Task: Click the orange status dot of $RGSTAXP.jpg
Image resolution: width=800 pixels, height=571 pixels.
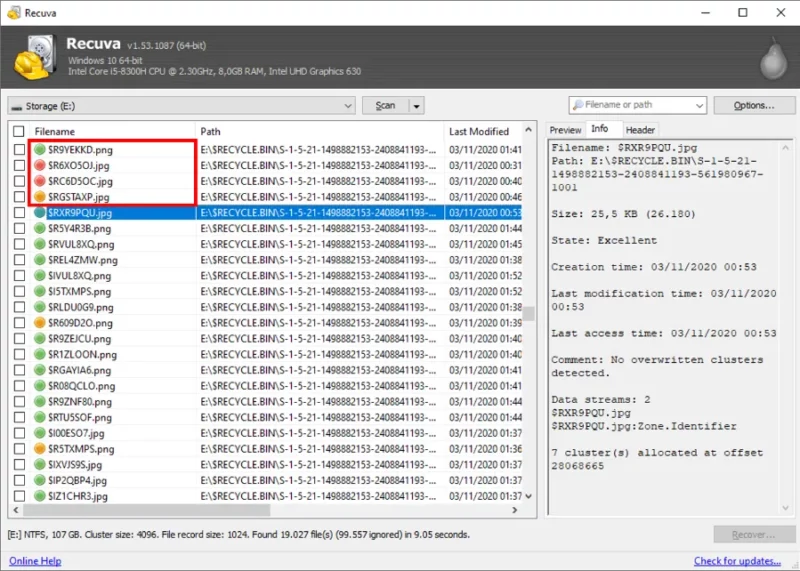Action: (40, 197)
